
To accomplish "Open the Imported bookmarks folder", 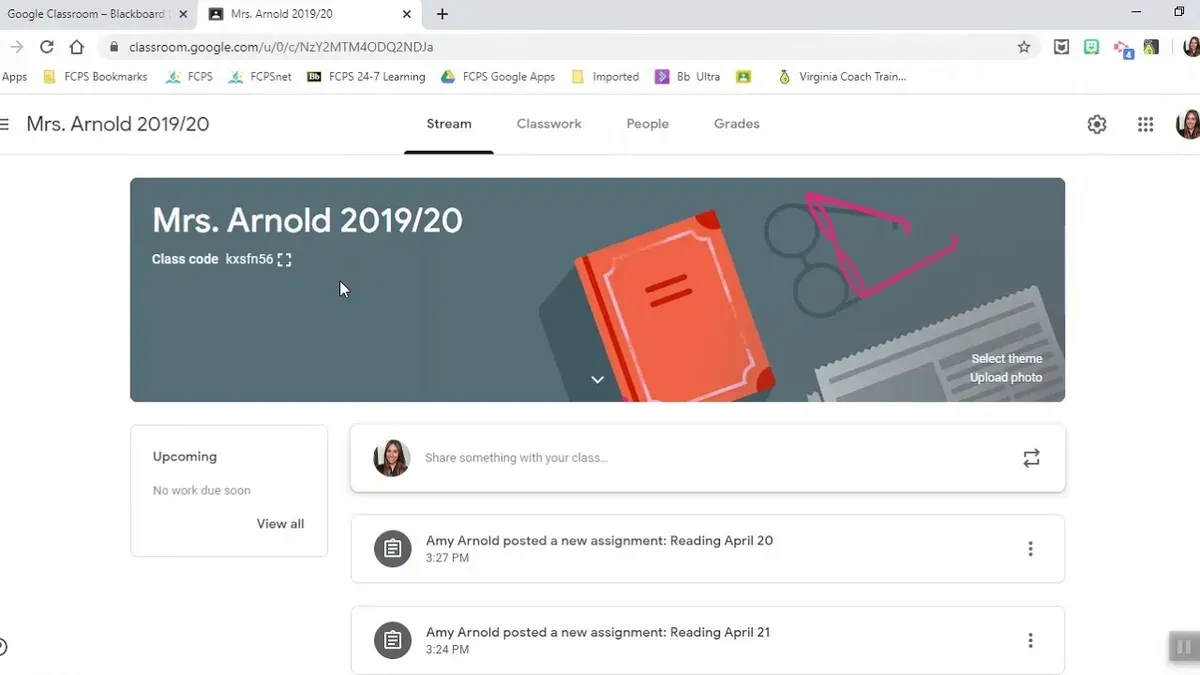I will (x=605, y=77).
